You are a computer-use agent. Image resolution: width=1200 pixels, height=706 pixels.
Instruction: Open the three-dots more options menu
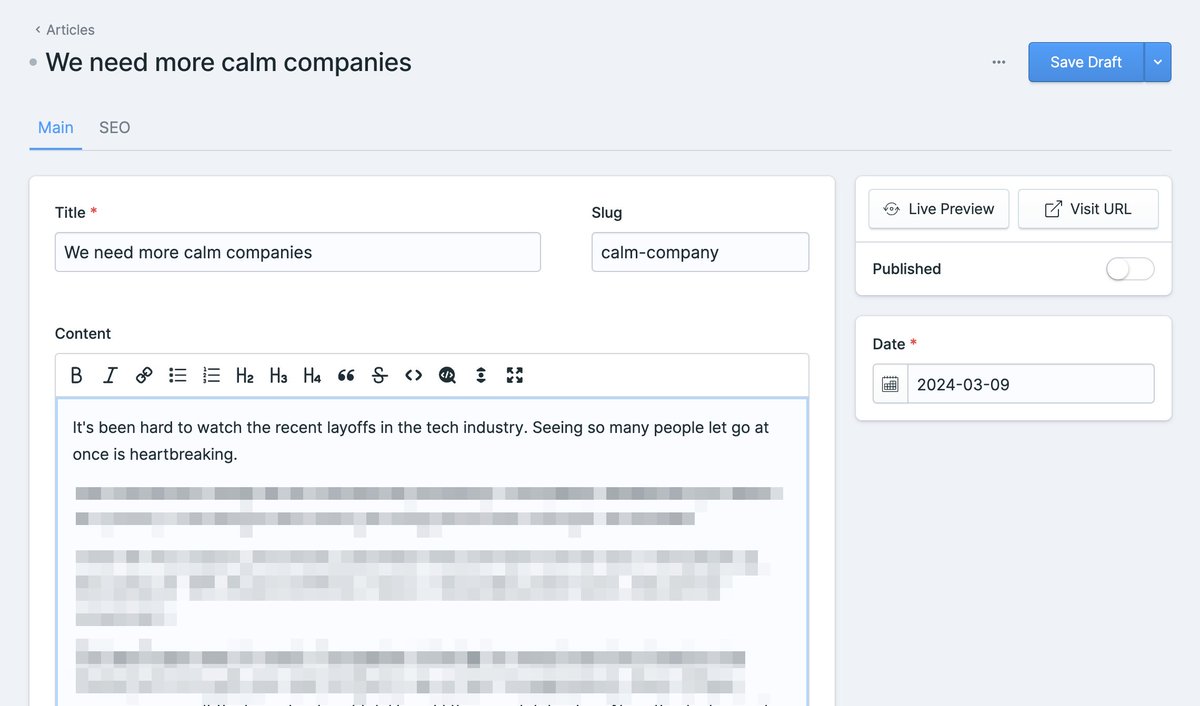pyautogui.click(x=999, y=62)
